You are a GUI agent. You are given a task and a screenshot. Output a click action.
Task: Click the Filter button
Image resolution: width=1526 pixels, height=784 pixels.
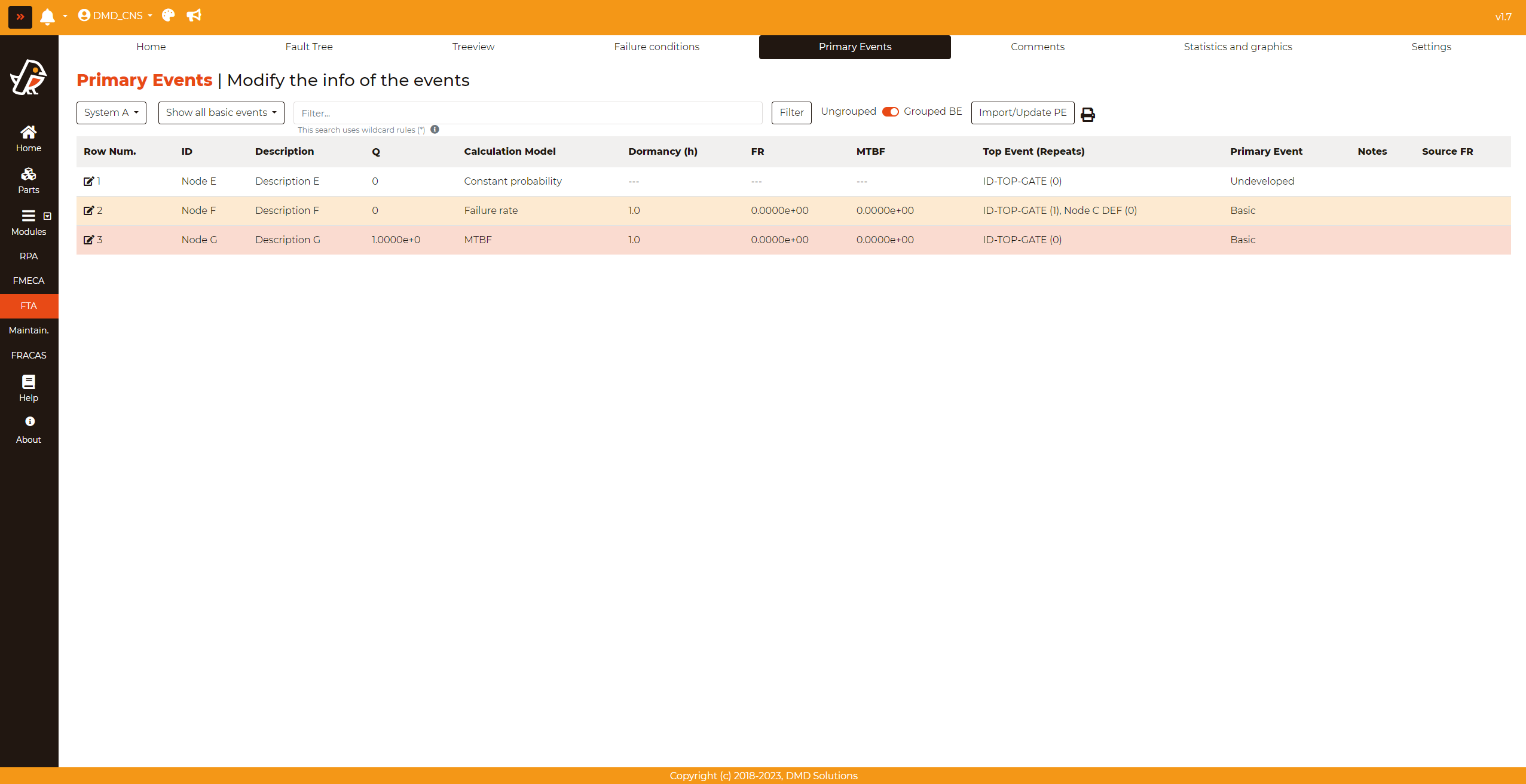point(791,112)
